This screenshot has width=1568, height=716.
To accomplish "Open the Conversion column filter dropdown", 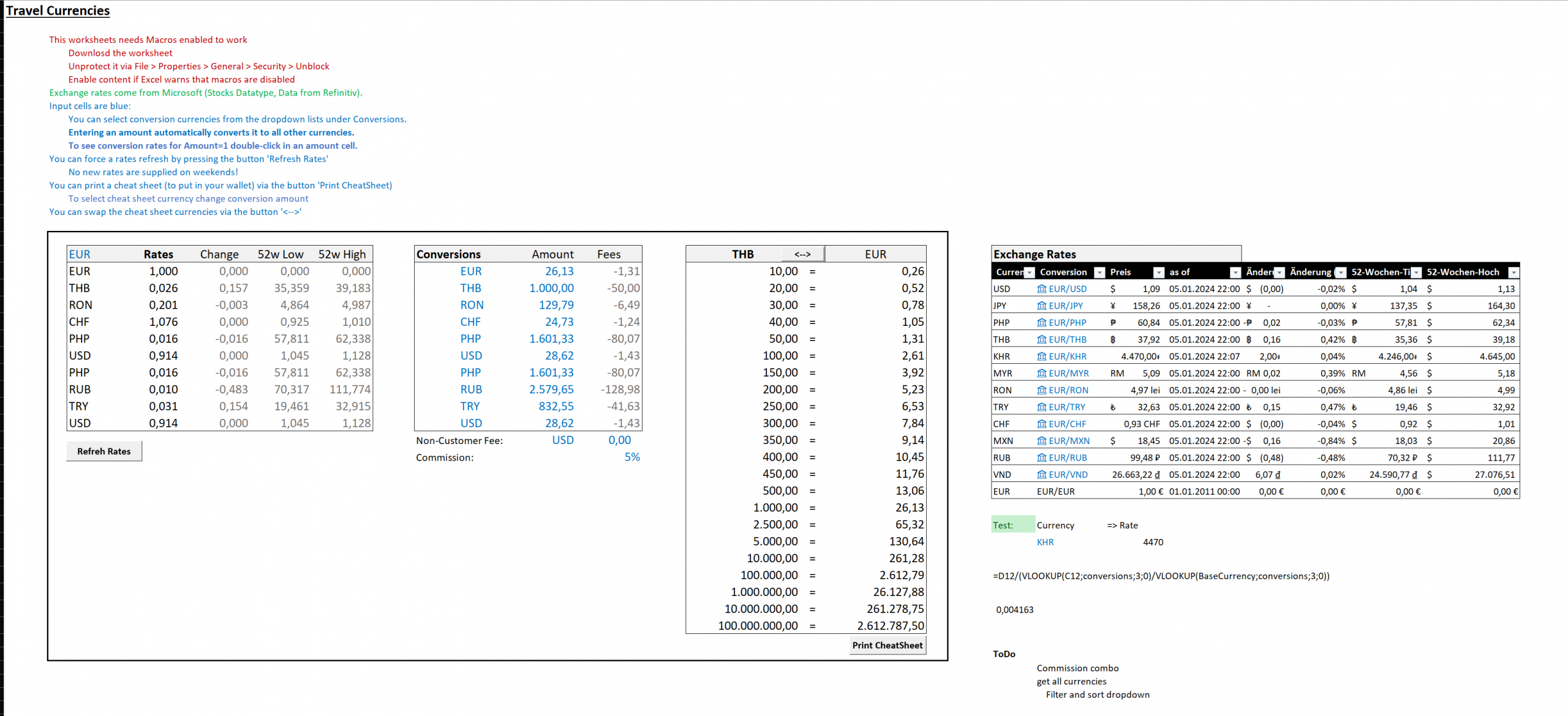I will 1099,273.
